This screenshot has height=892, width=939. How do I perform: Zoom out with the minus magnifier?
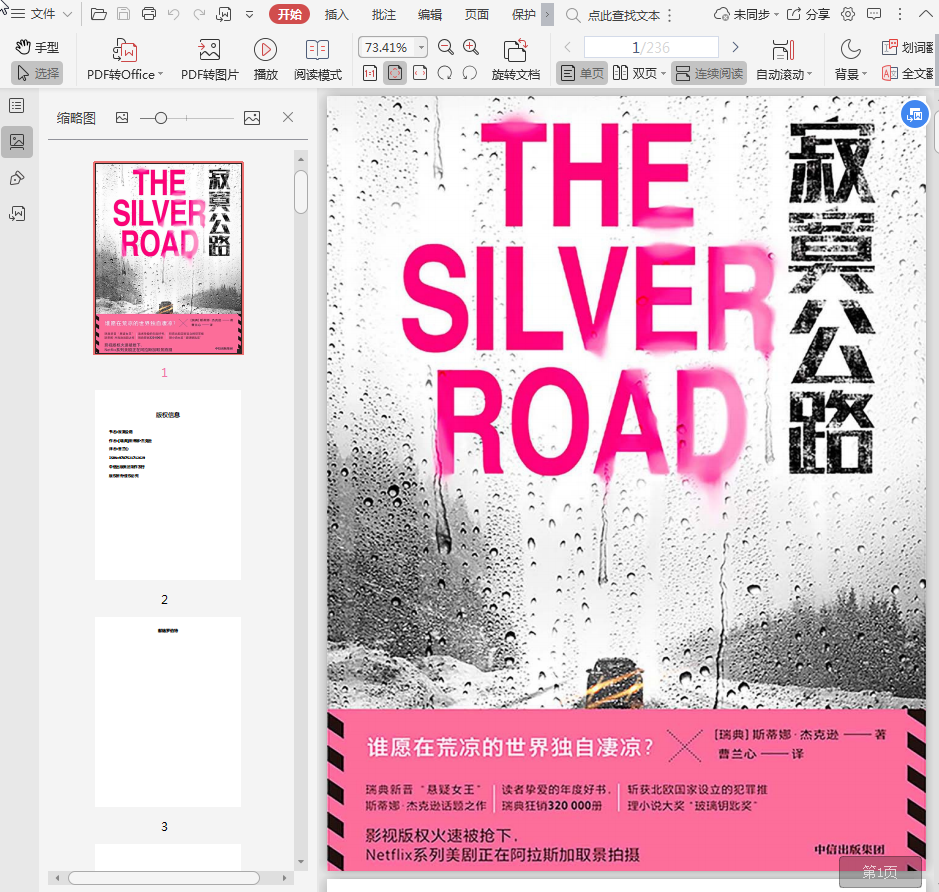point(446,47)
